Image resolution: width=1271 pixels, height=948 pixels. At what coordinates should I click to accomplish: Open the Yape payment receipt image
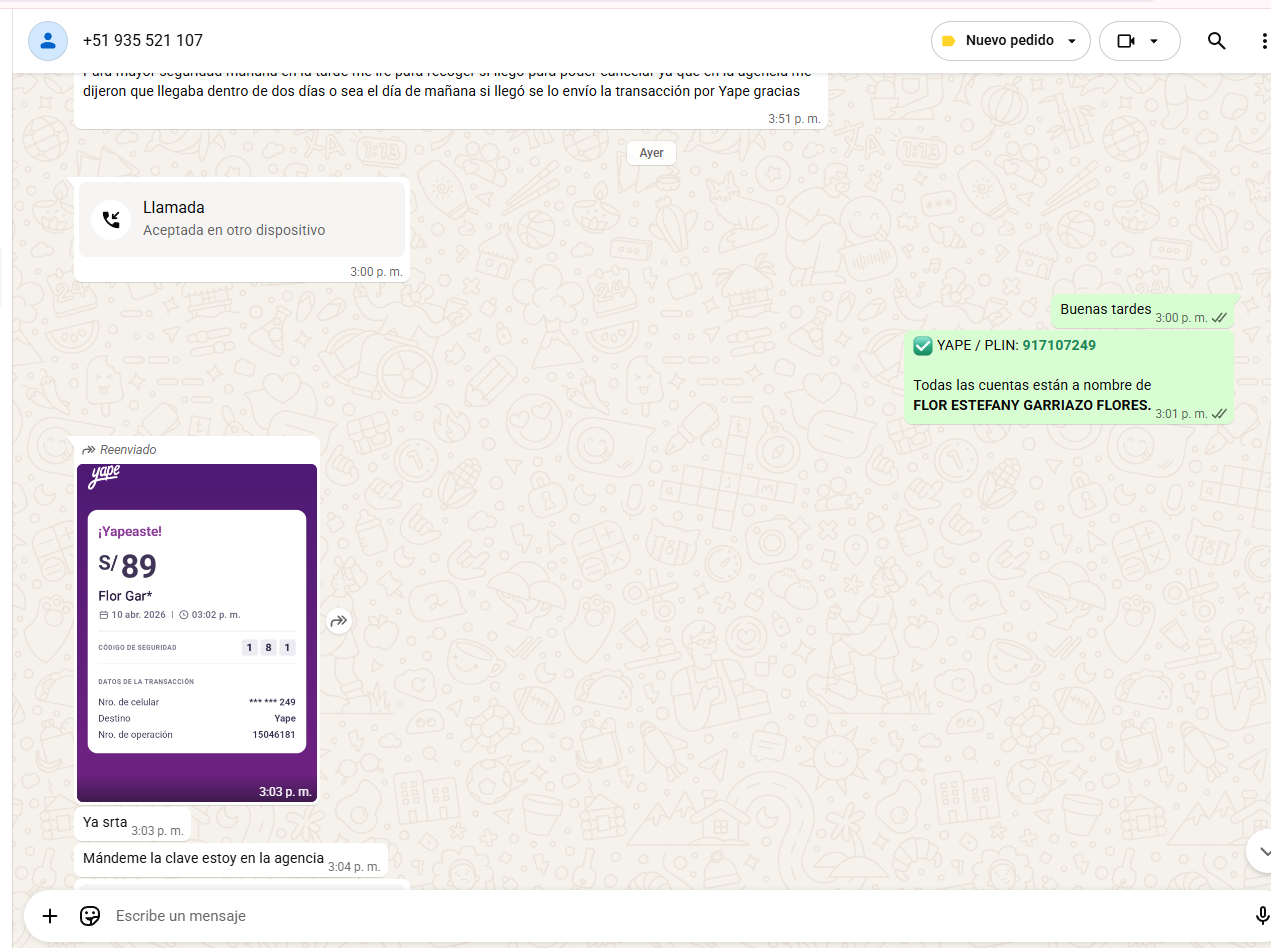[197, 632]
